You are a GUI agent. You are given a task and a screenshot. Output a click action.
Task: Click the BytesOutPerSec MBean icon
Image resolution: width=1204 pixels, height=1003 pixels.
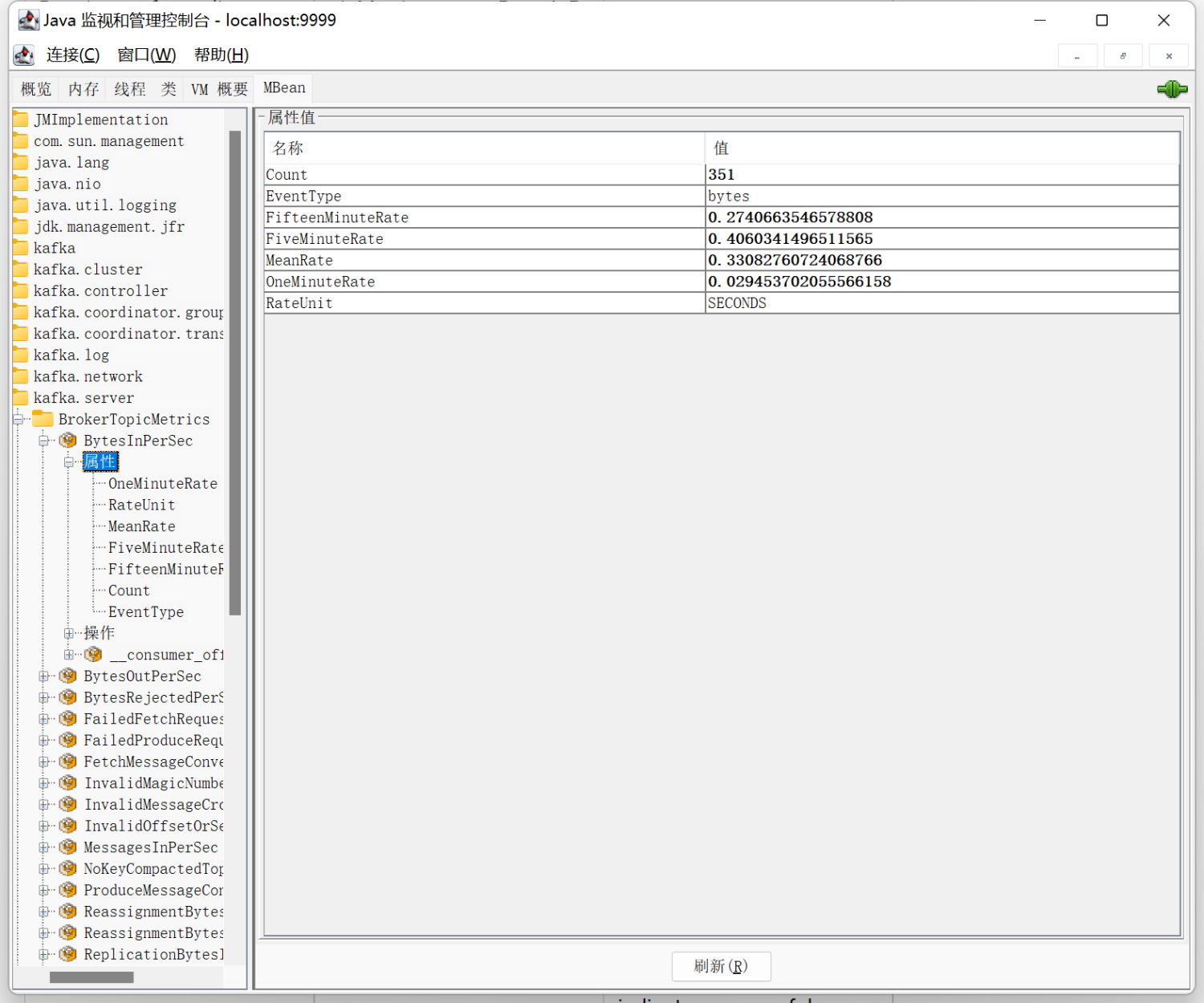tap(68, 676)
